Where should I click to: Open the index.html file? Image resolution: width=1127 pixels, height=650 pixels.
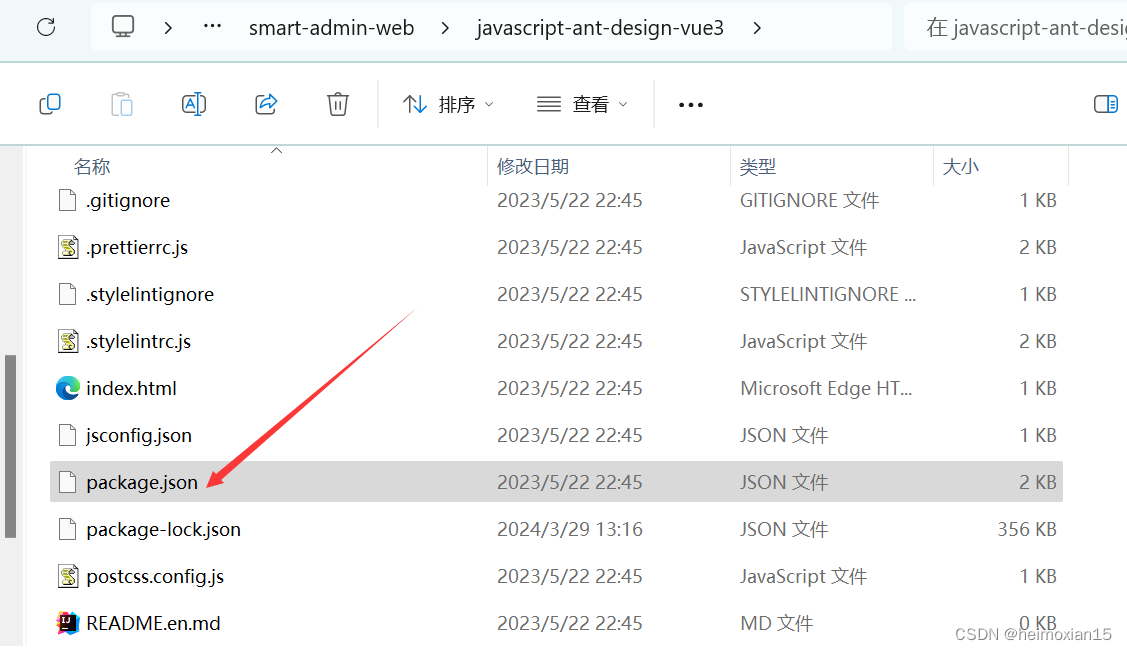(x=128, y=388)
